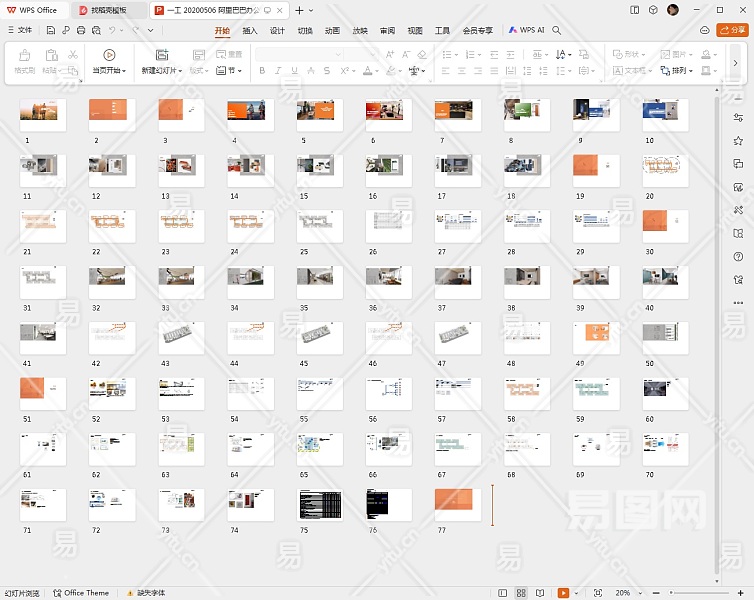
Task: Switch to normal view icon in status bar
Action: (501, 593)
